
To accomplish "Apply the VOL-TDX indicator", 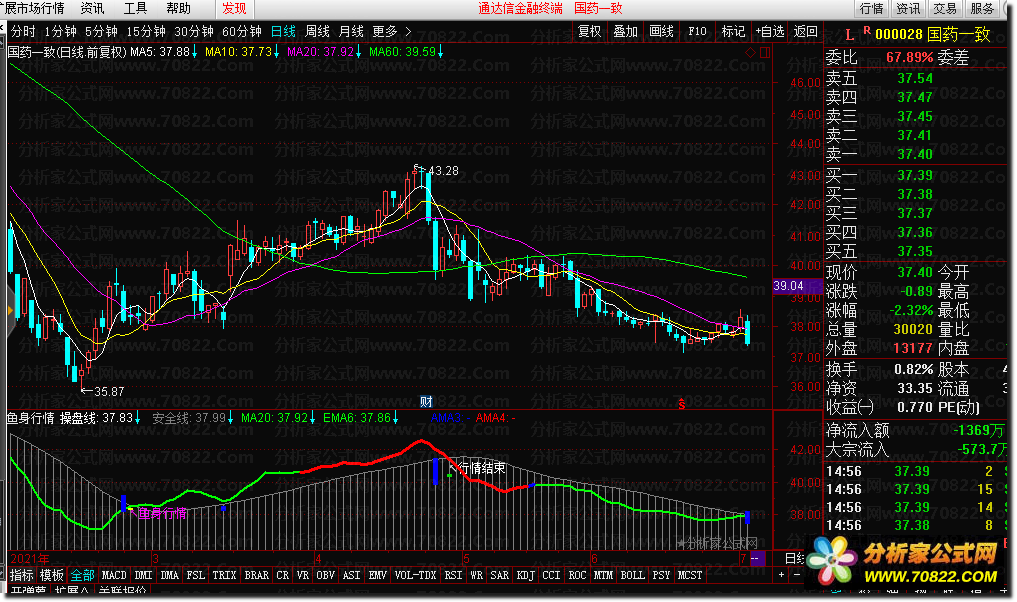I will [x=415, y=575].
